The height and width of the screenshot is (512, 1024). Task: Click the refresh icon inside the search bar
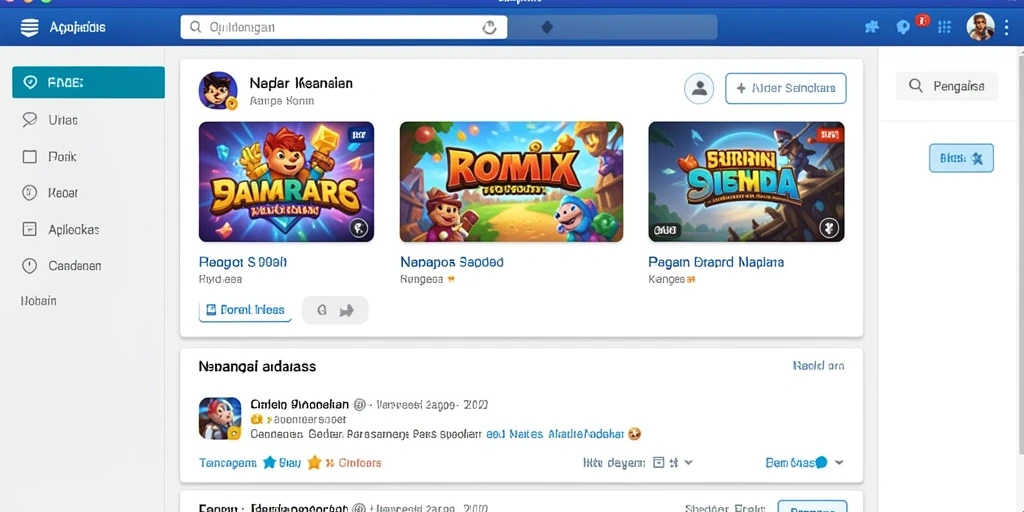click(488, 27)
